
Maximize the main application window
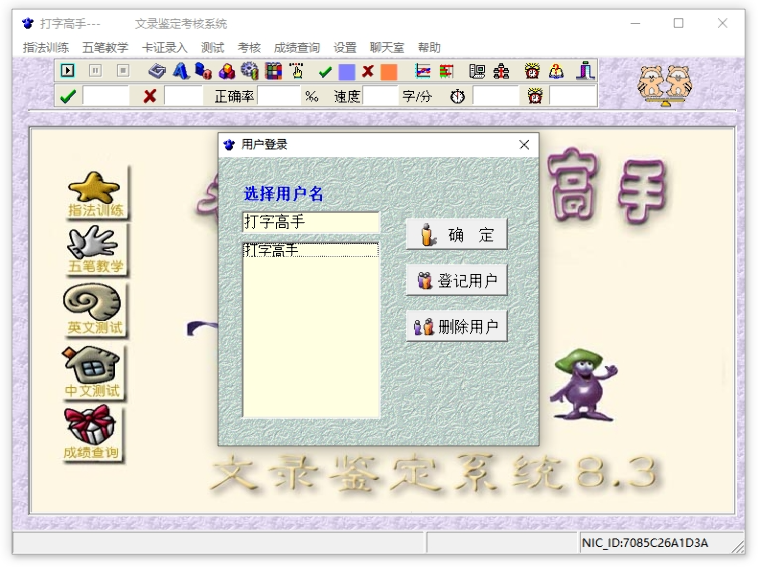pyautogui.click(x=679, y=23)
